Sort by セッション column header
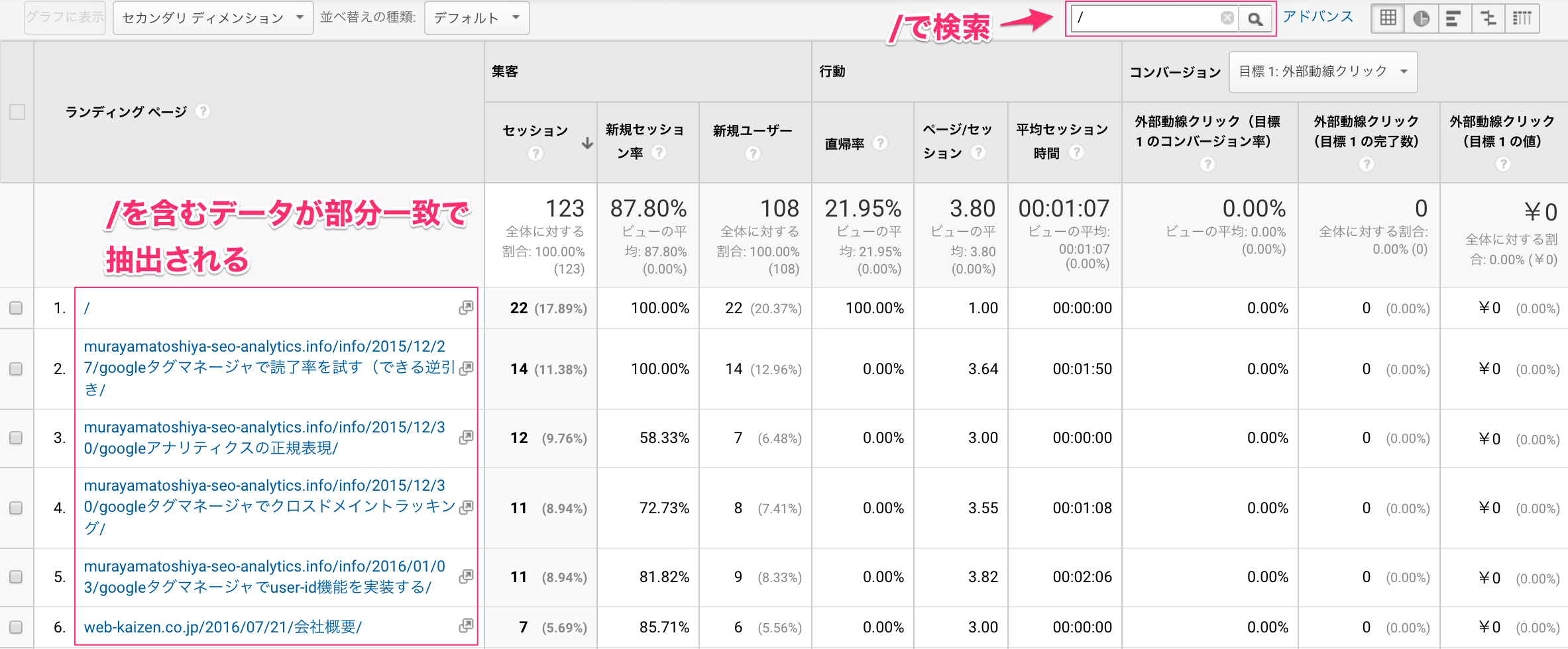The height and width of the screenshot is (649, 1568). (535, 130)
